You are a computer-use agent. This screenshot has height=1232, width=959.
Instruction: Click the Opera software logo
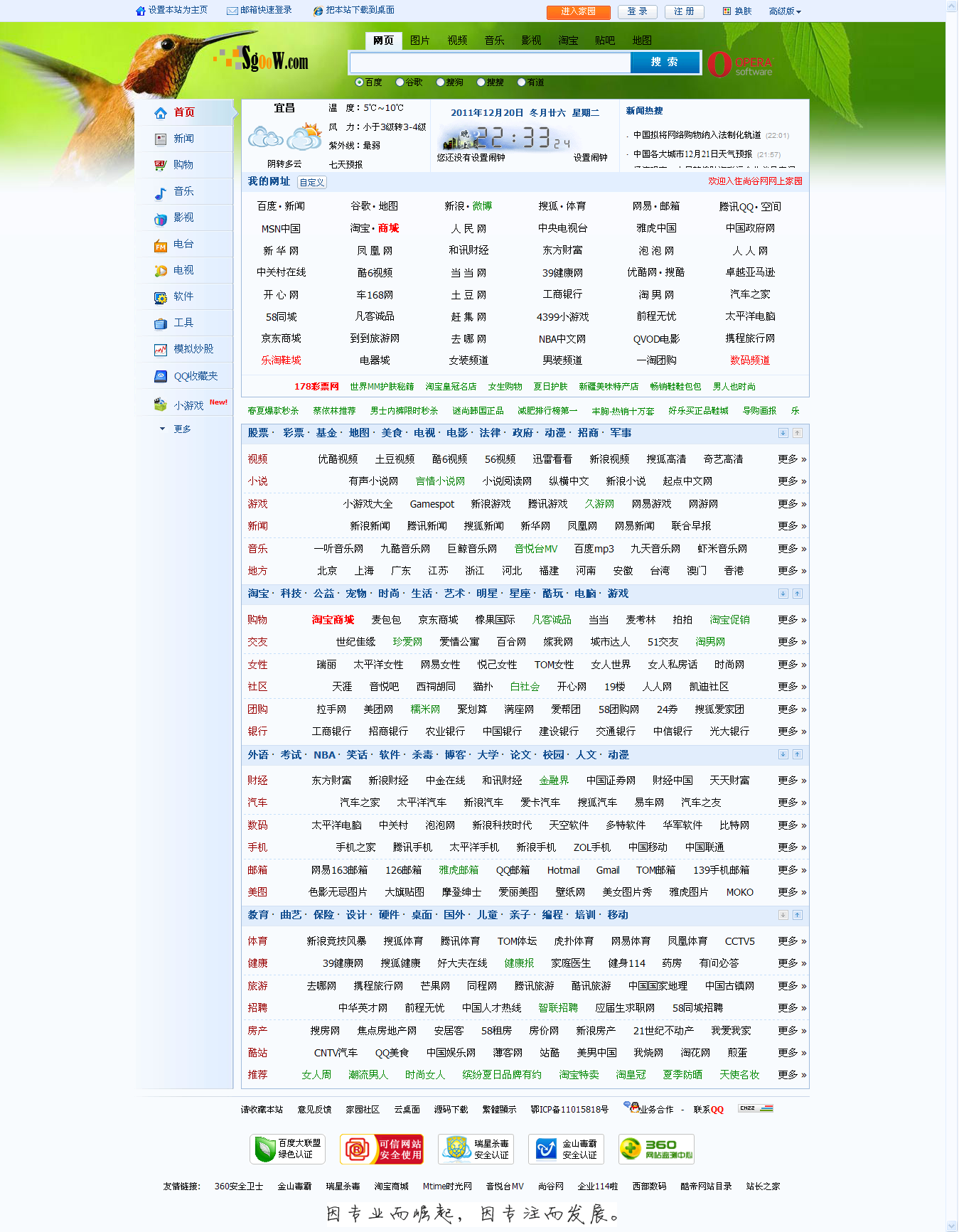click(740, 65)
